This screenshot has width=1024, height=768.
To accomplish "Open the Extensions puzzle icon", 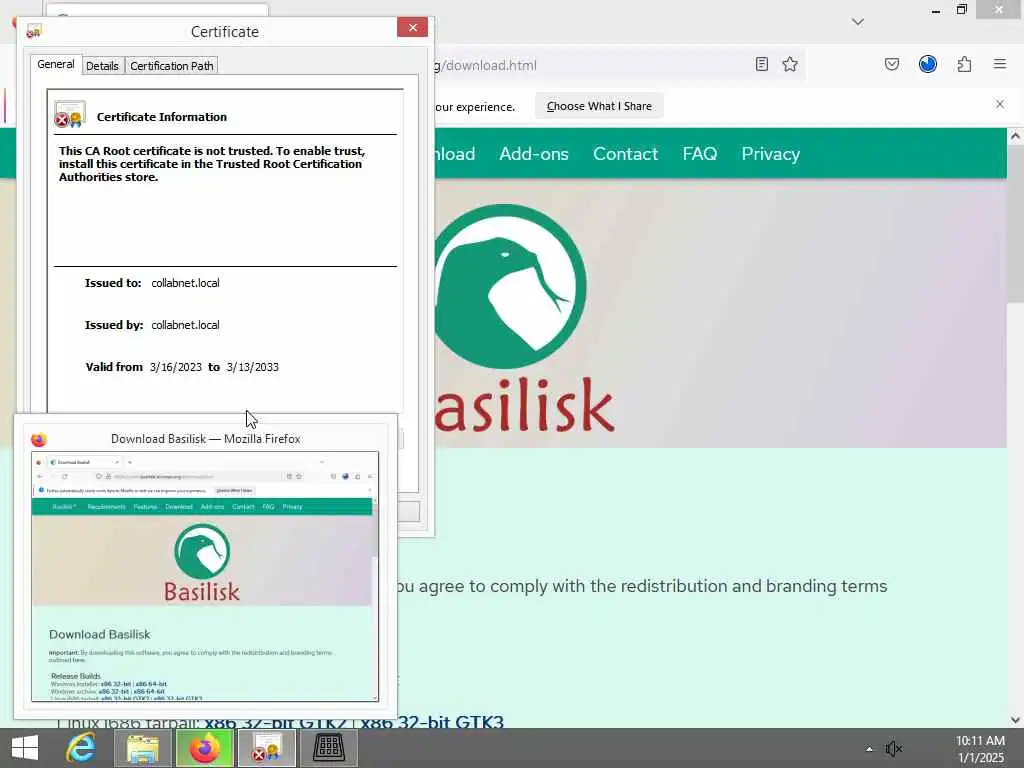I will point(965,64).
